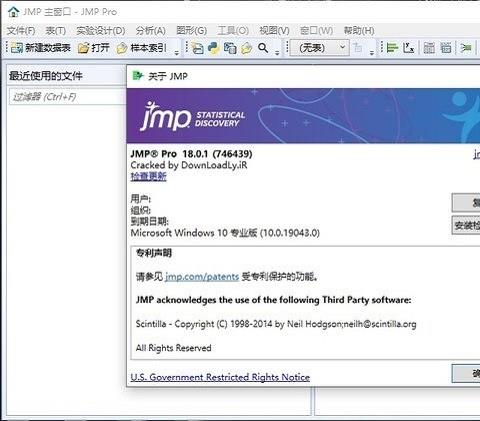The width and height of the screenshot is (480, 421).
Task: Click the Fit Y by X icon
Action: click(x=408, y=48)
